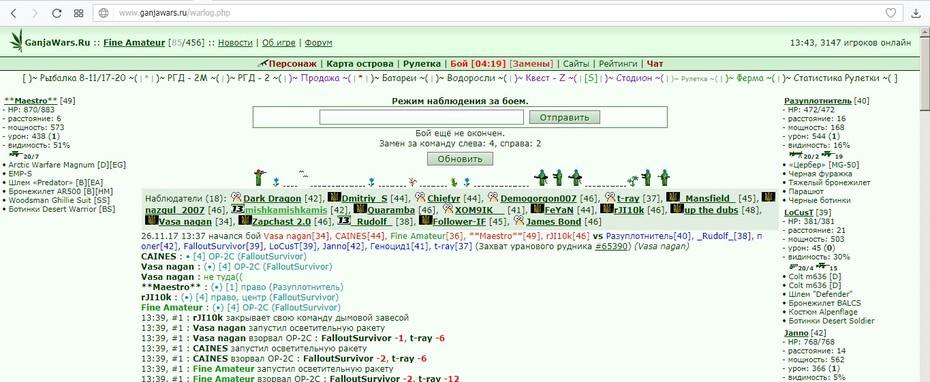This screenshot has height=382, width=930.
Task: Click the Отправить button
Action: 564,117
